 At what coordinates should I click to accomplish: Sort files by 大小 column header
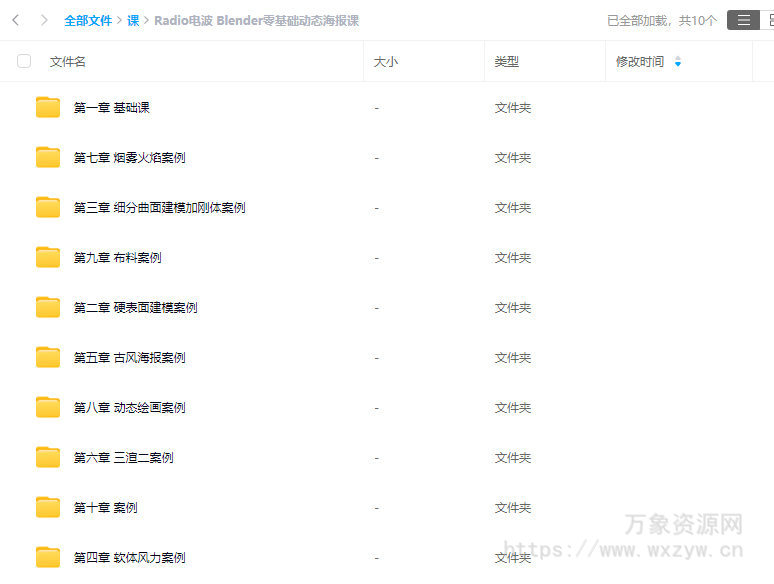click(386, 62)
